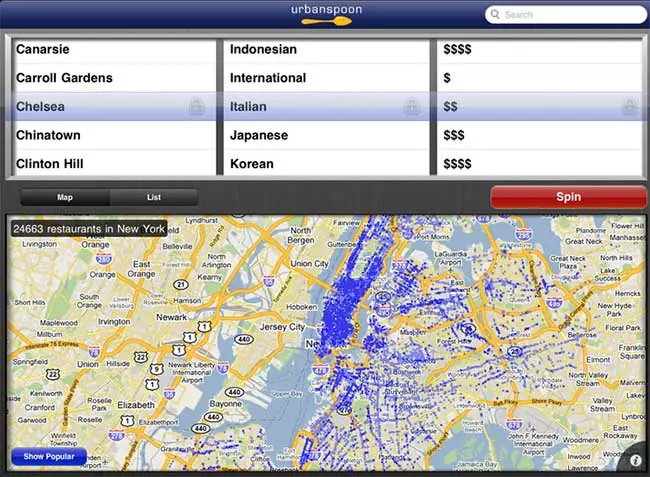Click Great Neck label on the map
Screen dimensions: 650x477
coord(584,241)
